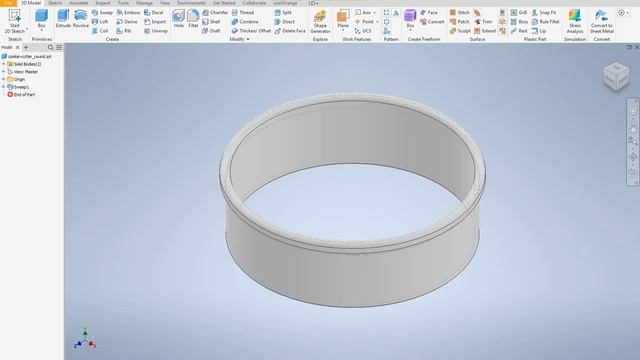
Task: Select the Rule Fillet tool
Action: [545, 22]
